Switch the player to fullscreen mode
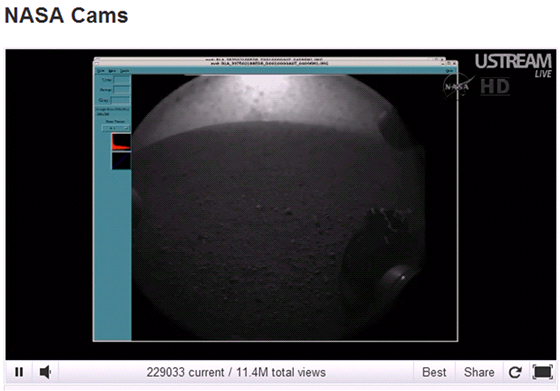 [542, 372]
